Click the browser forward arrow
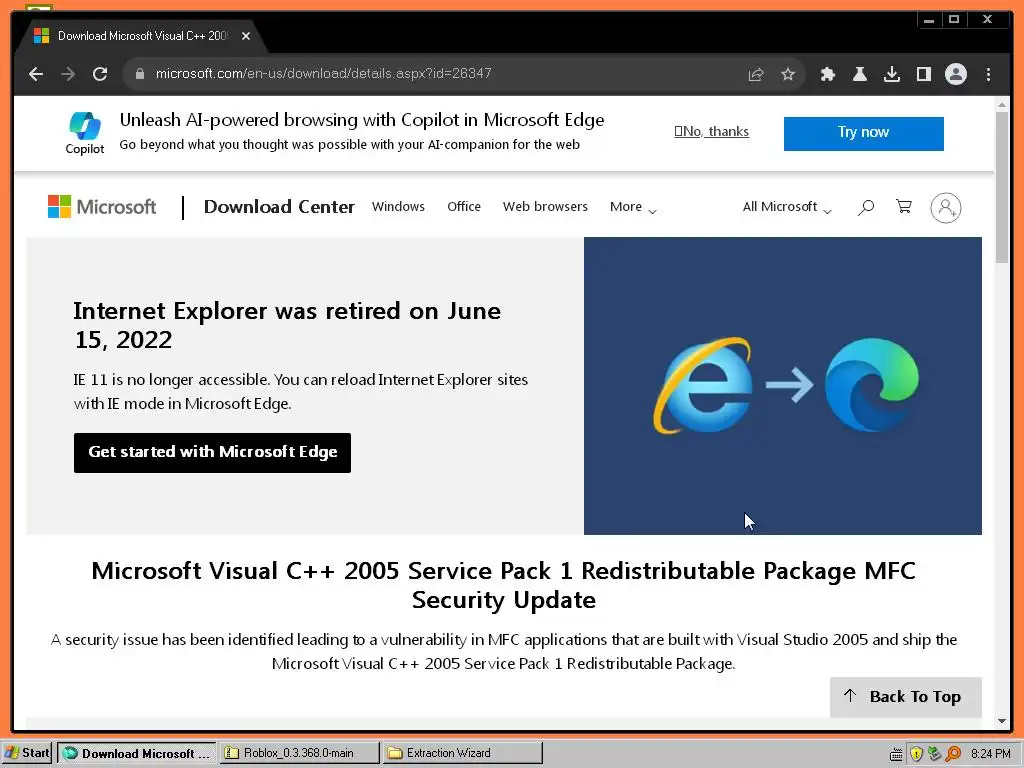 tap(67, 74)
